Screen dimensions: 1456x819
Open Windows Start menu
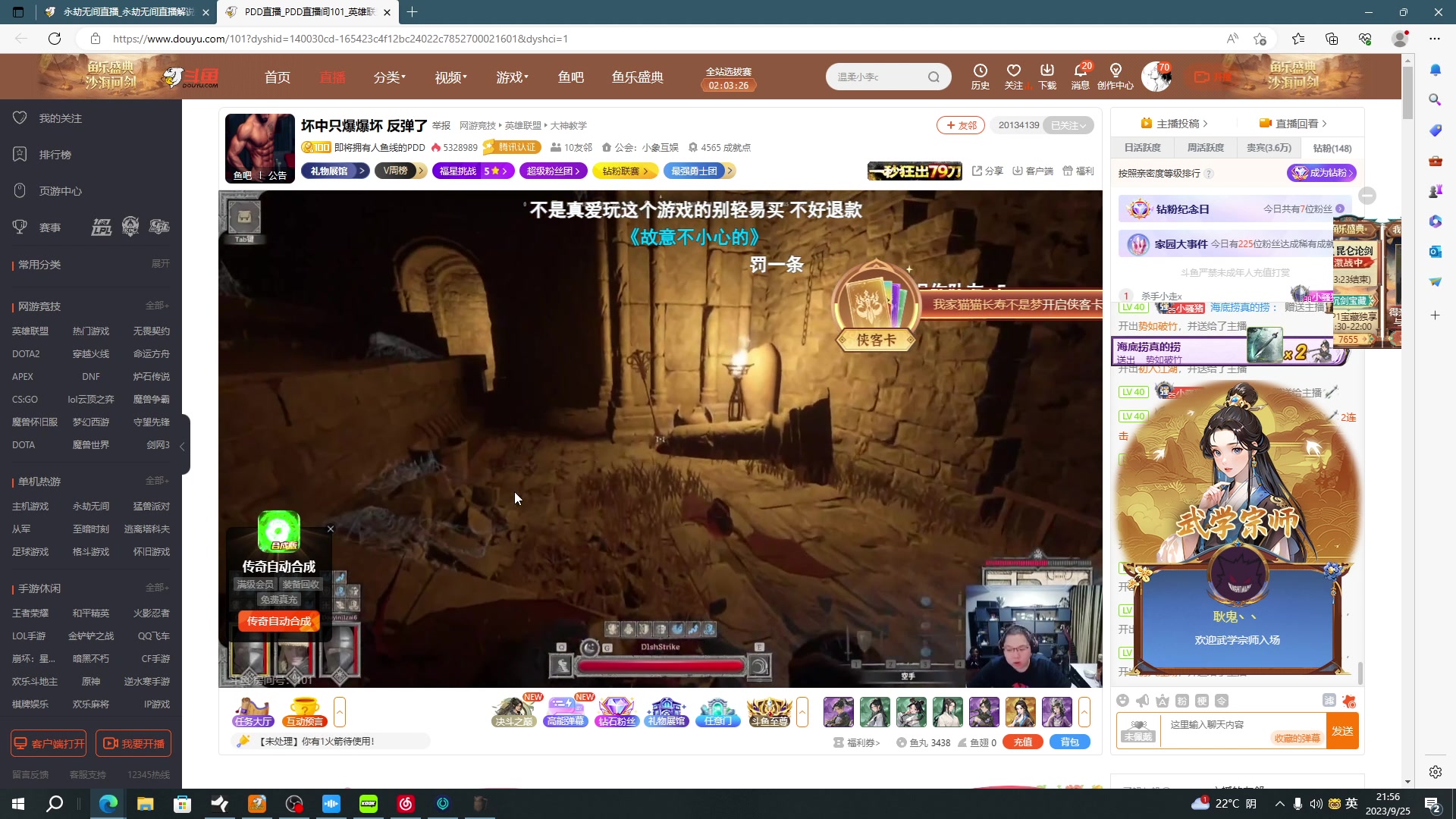pos(18,804)
